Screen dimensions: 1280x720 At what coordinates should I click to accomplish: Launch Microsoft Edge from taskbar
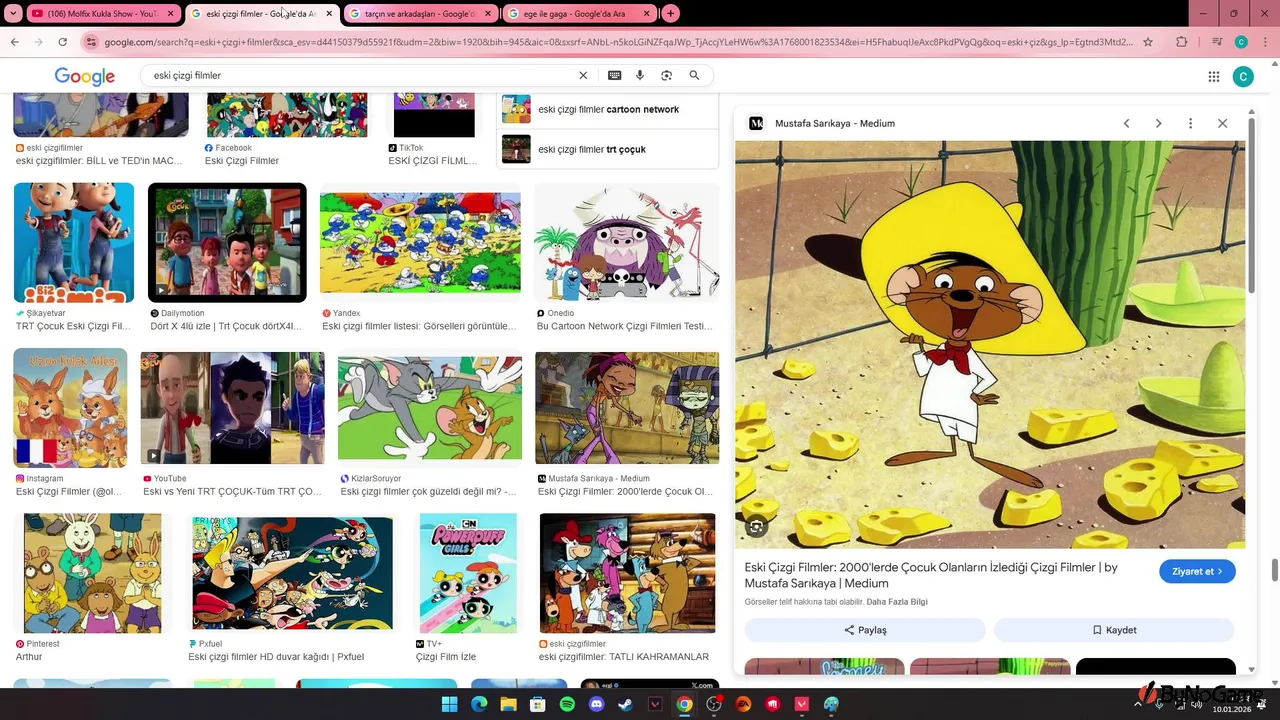pyautogui.click(x=479, y=704)
